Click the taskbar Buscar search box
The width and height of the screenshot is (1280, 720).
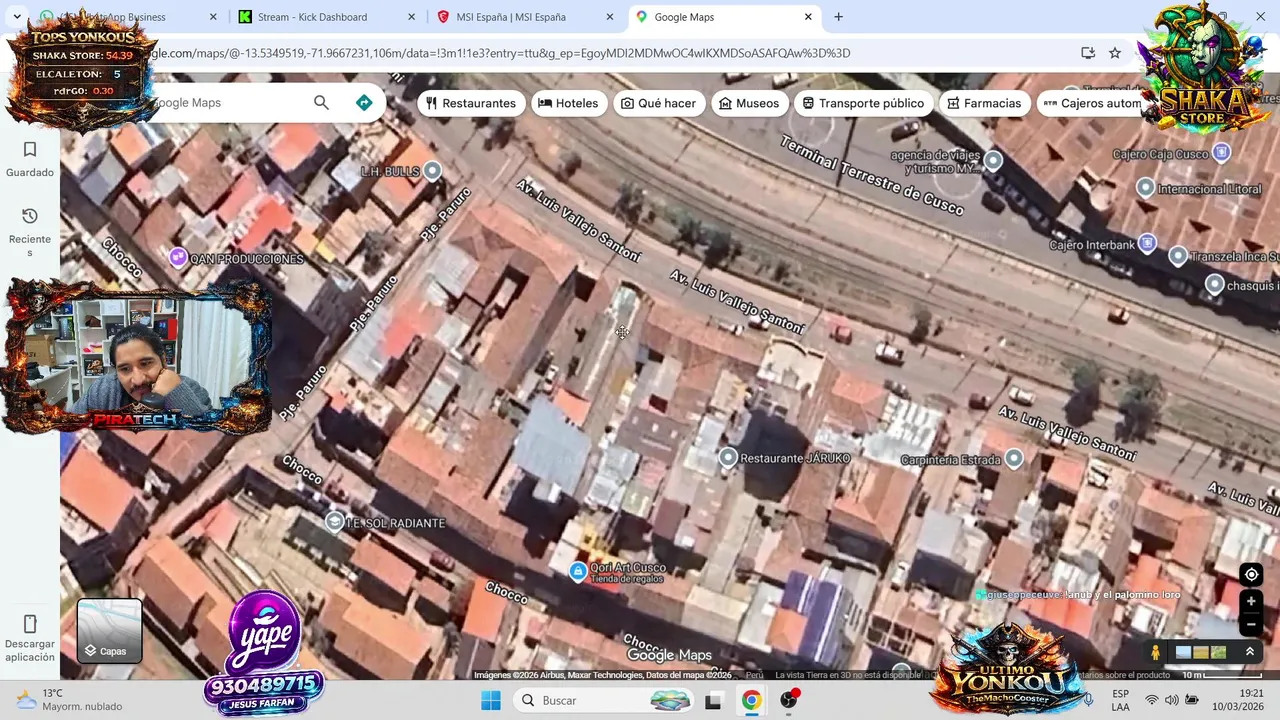pos(605,700)
